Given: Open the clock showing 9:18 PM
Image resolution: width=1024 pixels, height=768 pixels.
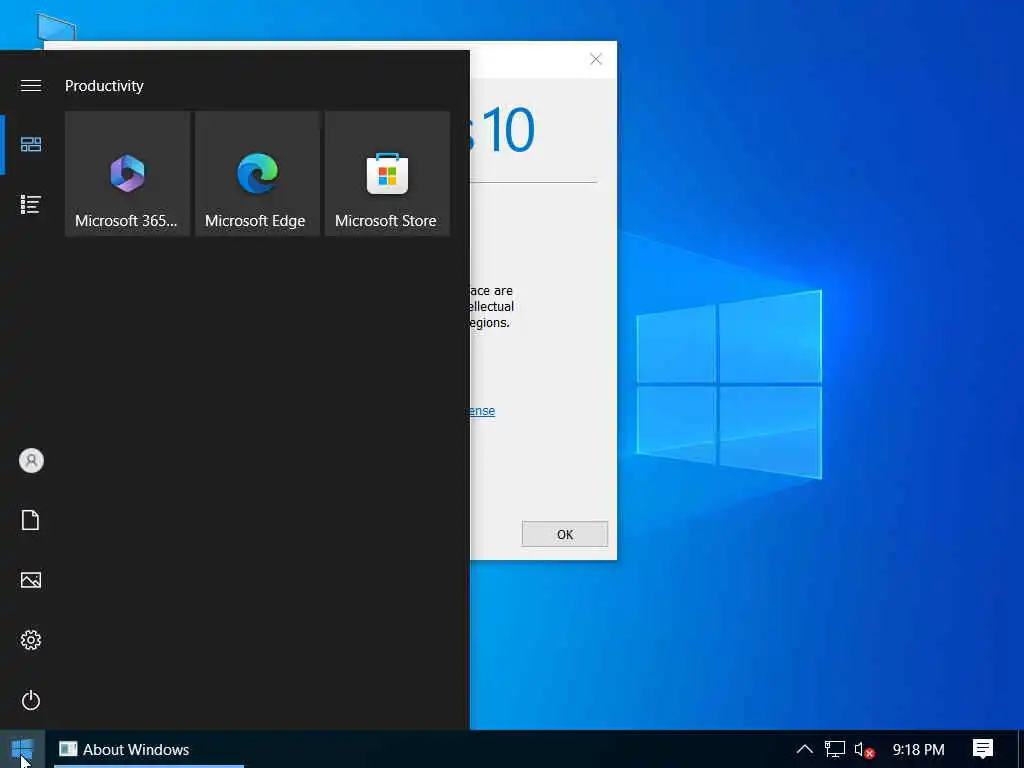Looking at the screenshot, I should [x=918, y=750].
